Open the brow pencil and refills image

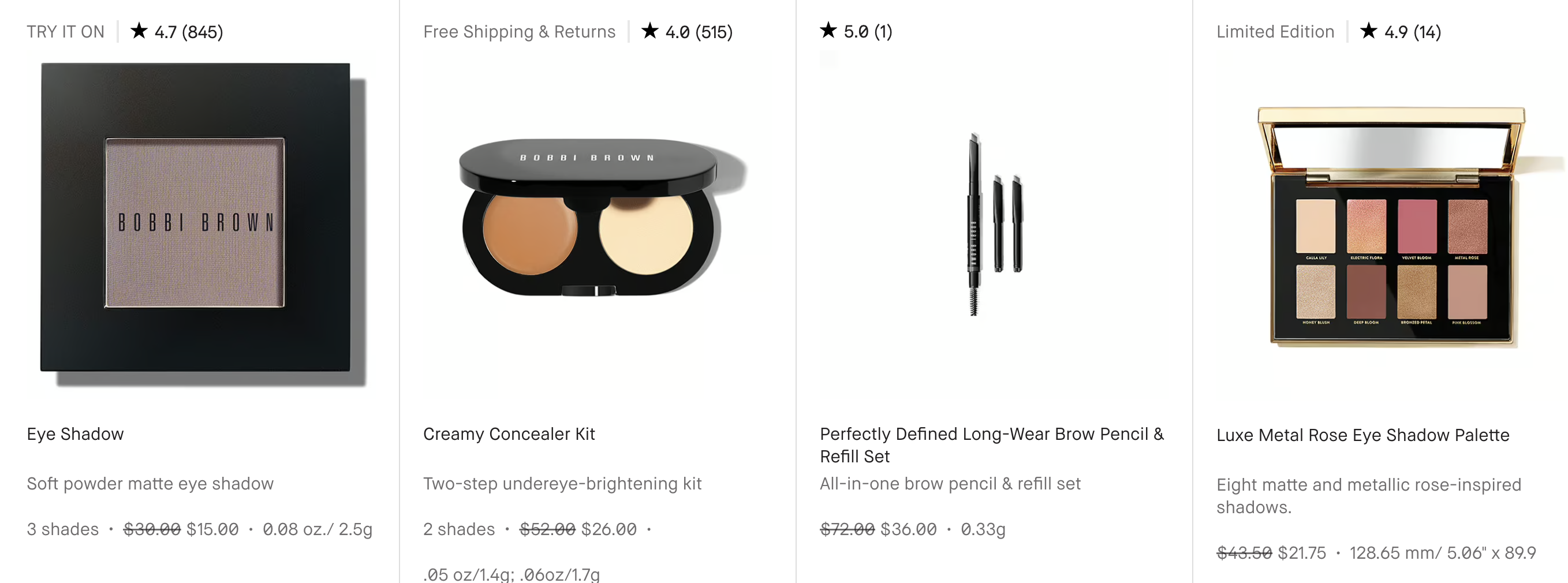pos(995,224)
